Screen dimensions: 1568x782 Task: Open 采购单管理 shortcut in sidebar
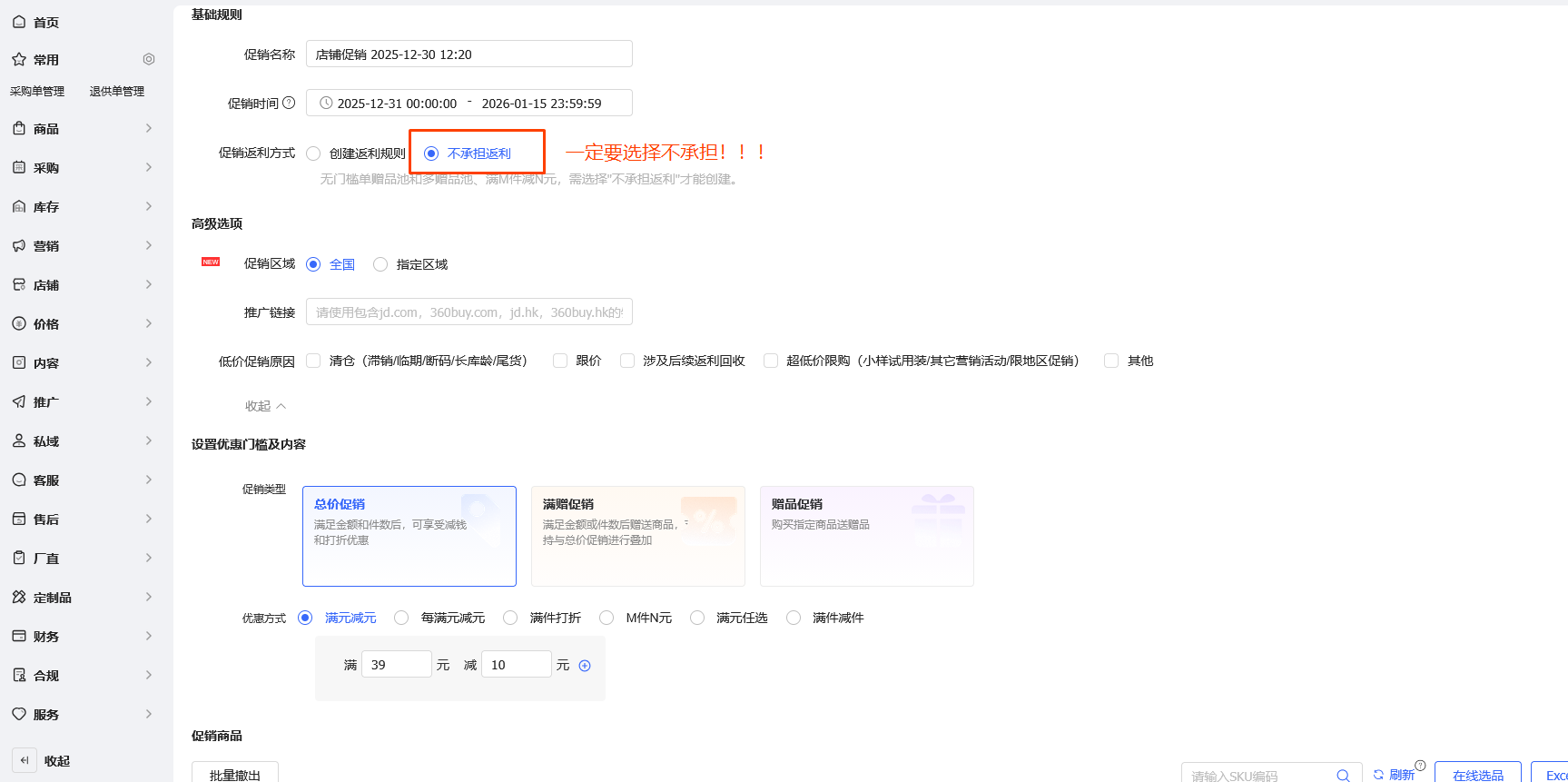37,91
